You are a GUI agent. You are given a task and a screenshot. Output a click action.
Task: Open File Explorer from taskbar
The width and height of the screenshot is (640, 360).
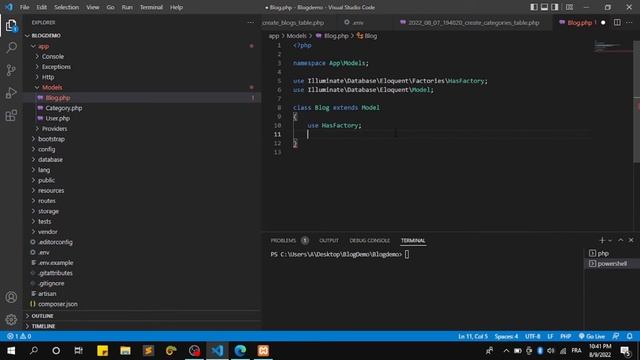click(125, 351)
